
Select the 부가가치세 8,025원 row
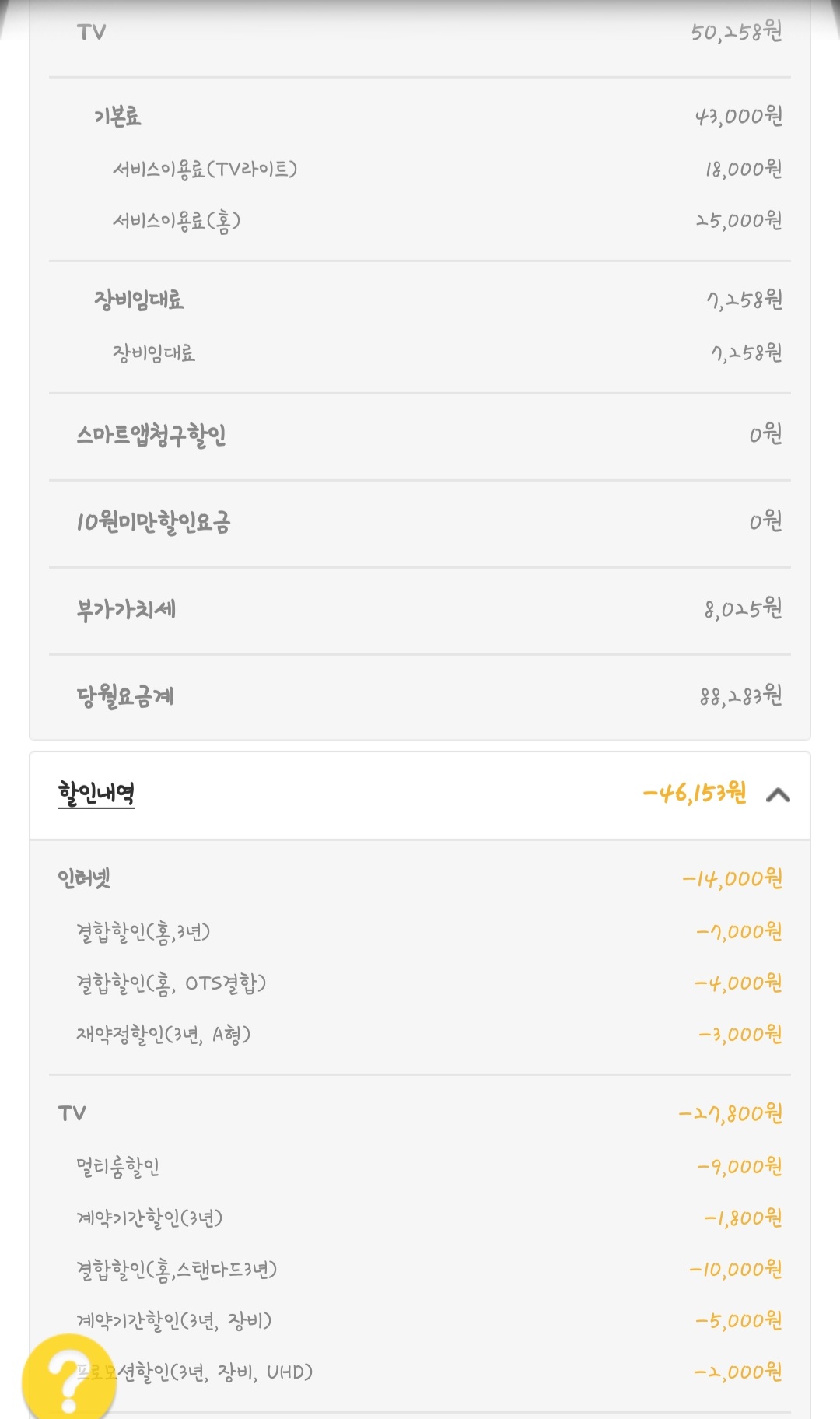tap(420, 609)
